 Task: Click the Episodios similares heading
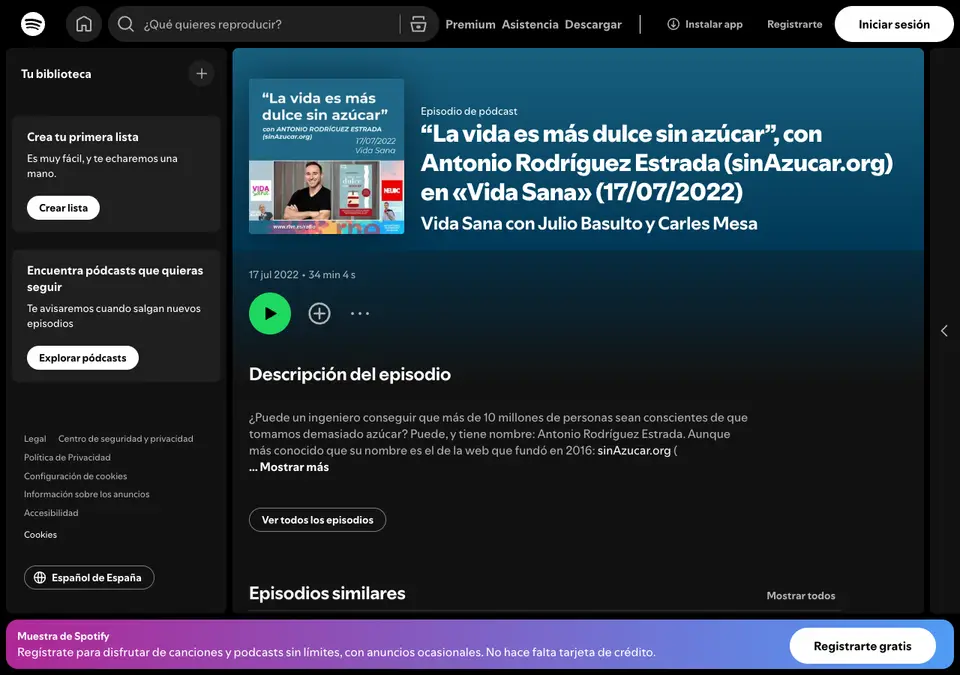point(327,593)
